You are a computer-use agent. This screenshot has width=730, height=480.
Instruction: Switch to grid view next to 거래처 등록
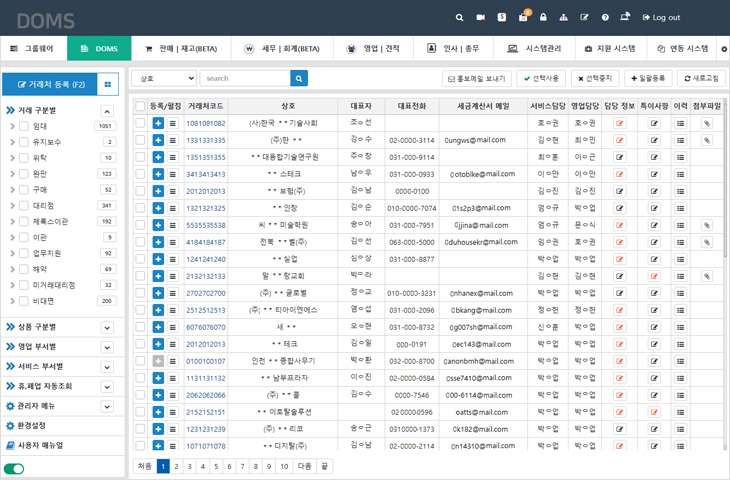point(108,84)
